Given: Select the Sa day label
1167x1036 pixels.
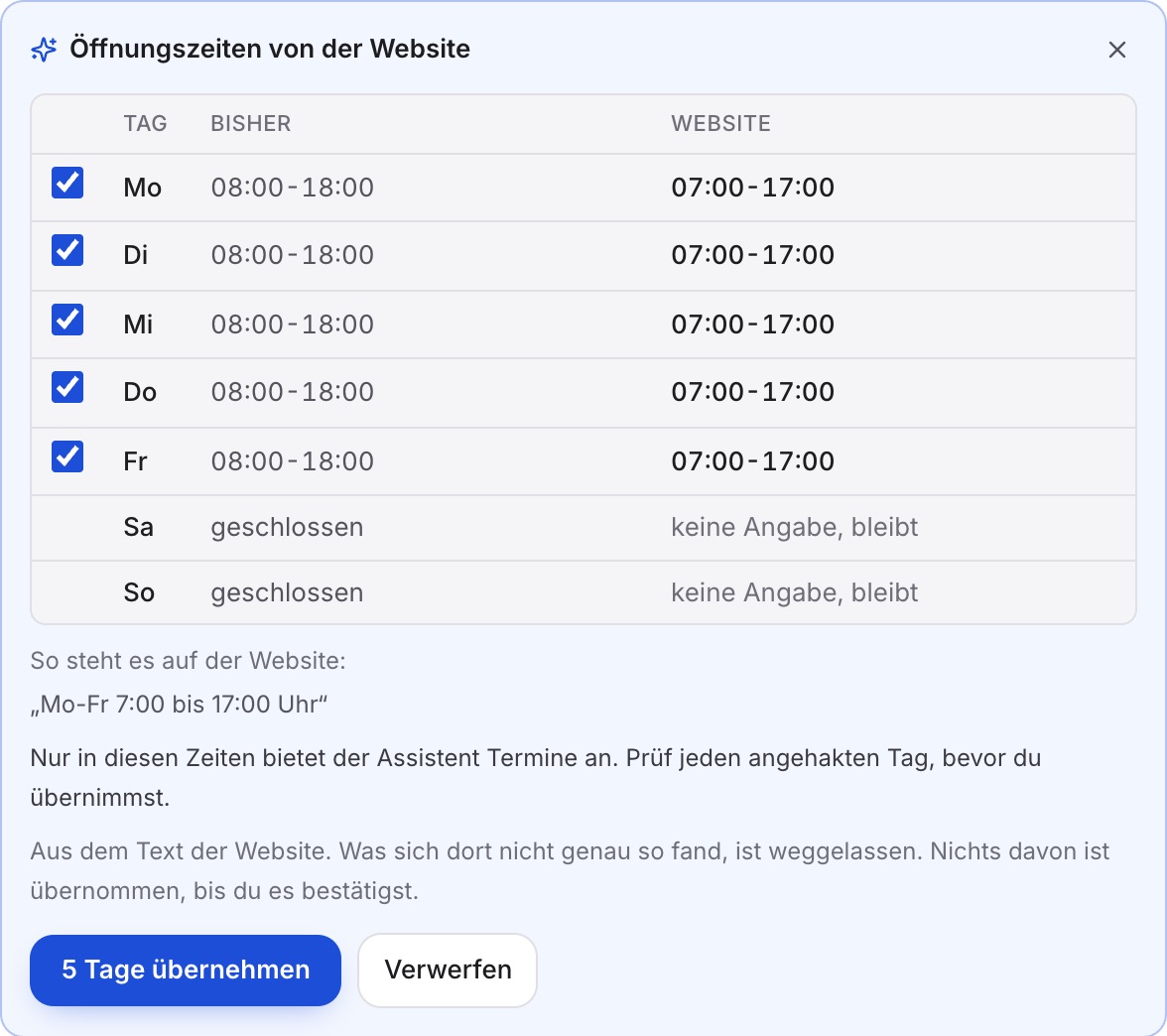Looking at the screenshot, I should pyautogui.click(x=139, y=528).
